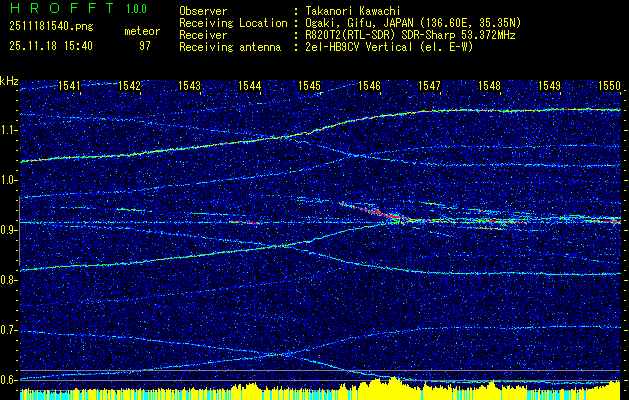Click time marker 1543
The height and width of the screenshot is (400, 629).
click(189, 85)
